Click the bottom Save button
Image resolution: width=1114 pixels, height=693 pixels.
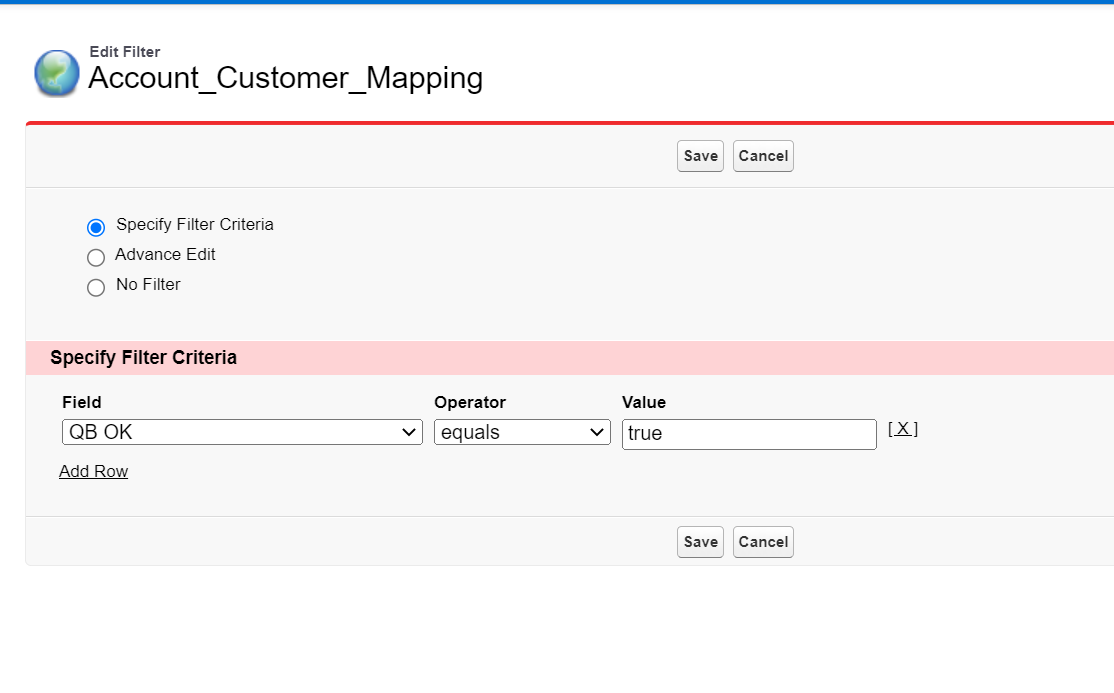pos(700,542)
